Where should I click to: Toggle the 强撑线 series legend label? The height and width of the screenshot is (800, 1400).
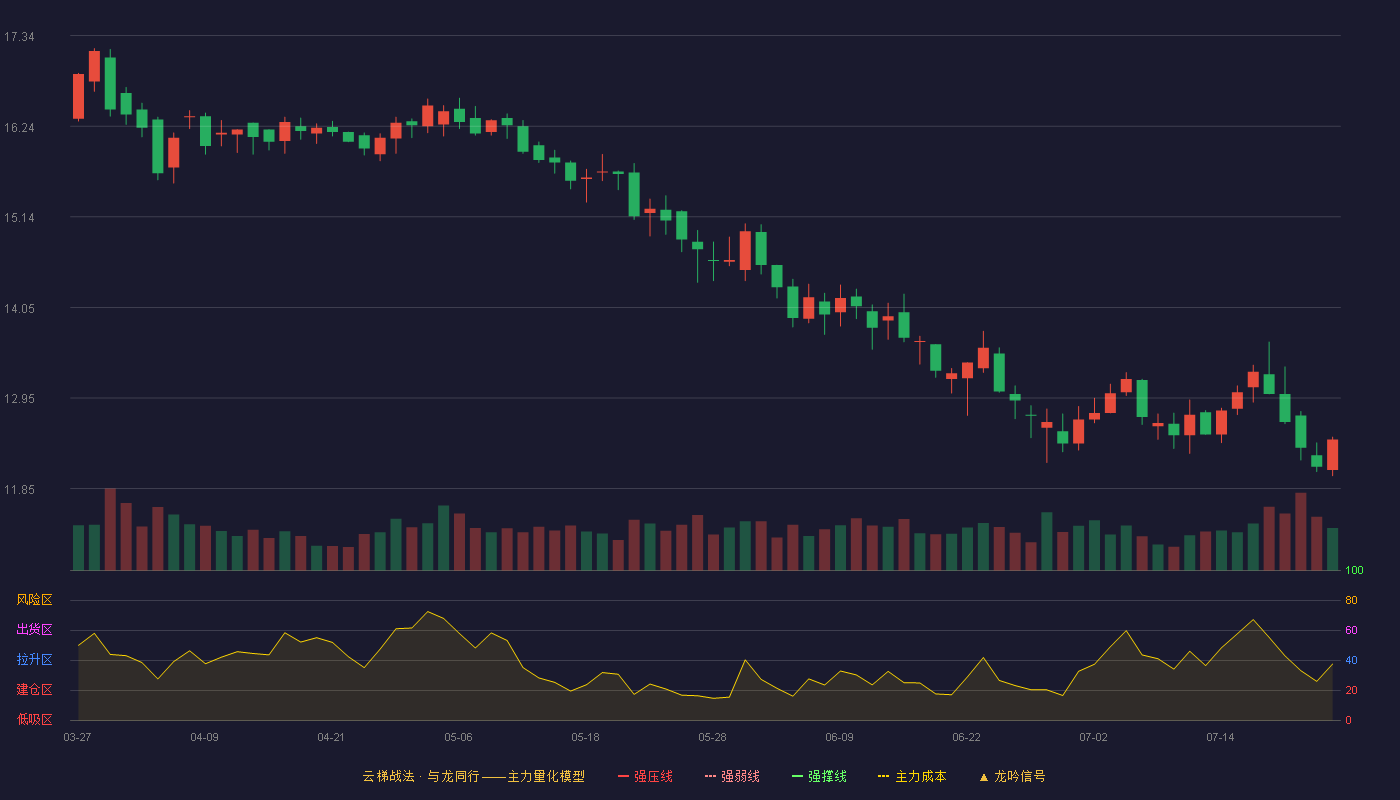(x=827, y=776)
